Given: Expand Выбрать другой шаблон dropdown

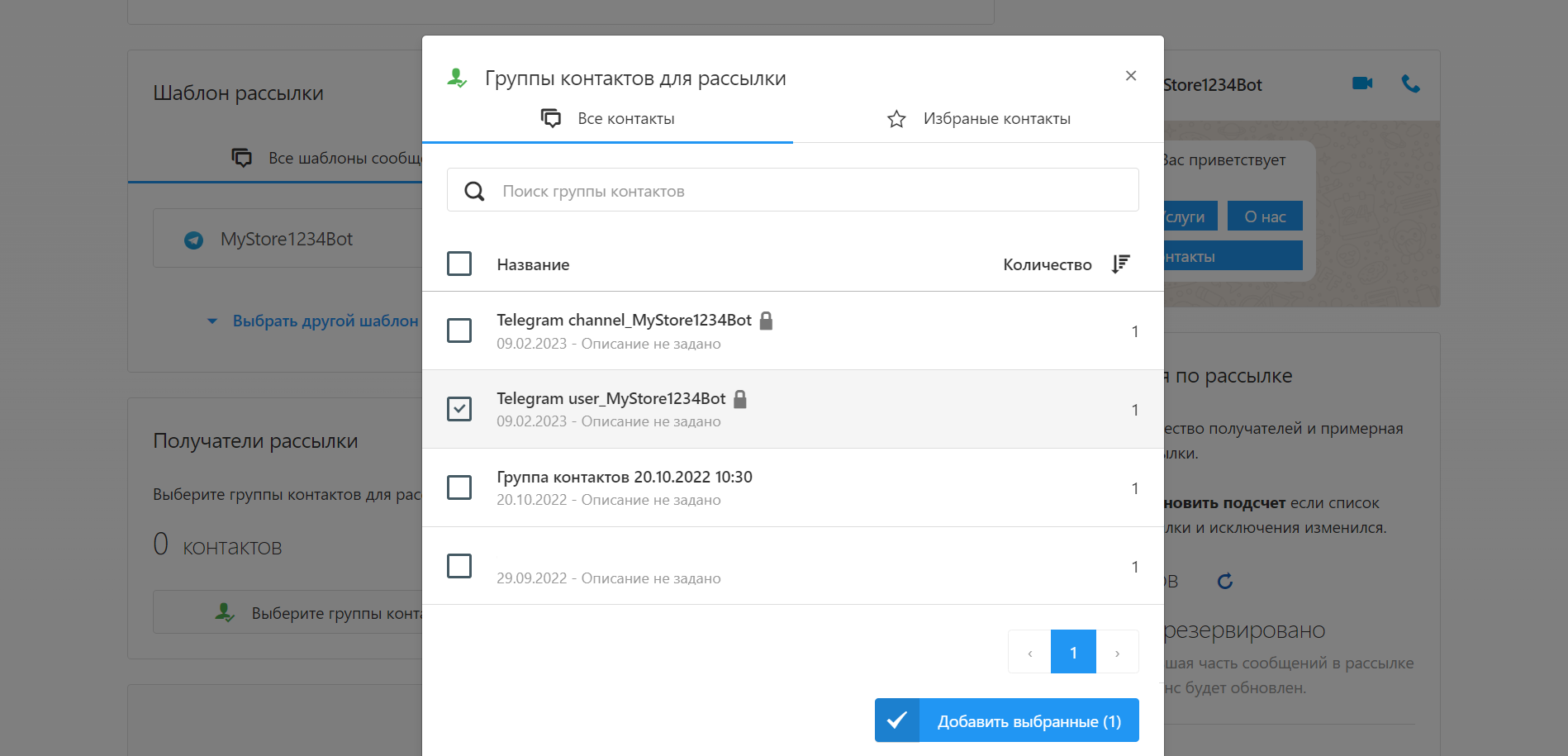Looking at the screenshot, I should (314, 321).
